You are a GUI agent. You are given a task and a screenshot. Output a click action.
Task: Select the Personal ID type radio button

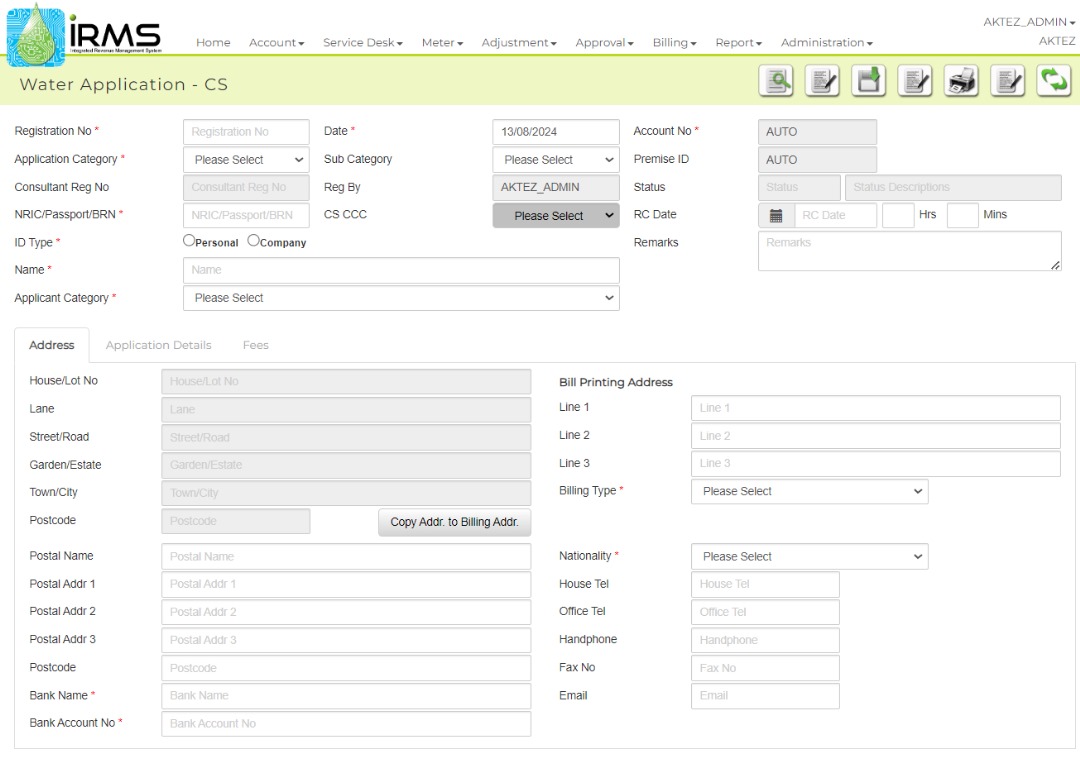pyautogui.click(x=189, y=240)
